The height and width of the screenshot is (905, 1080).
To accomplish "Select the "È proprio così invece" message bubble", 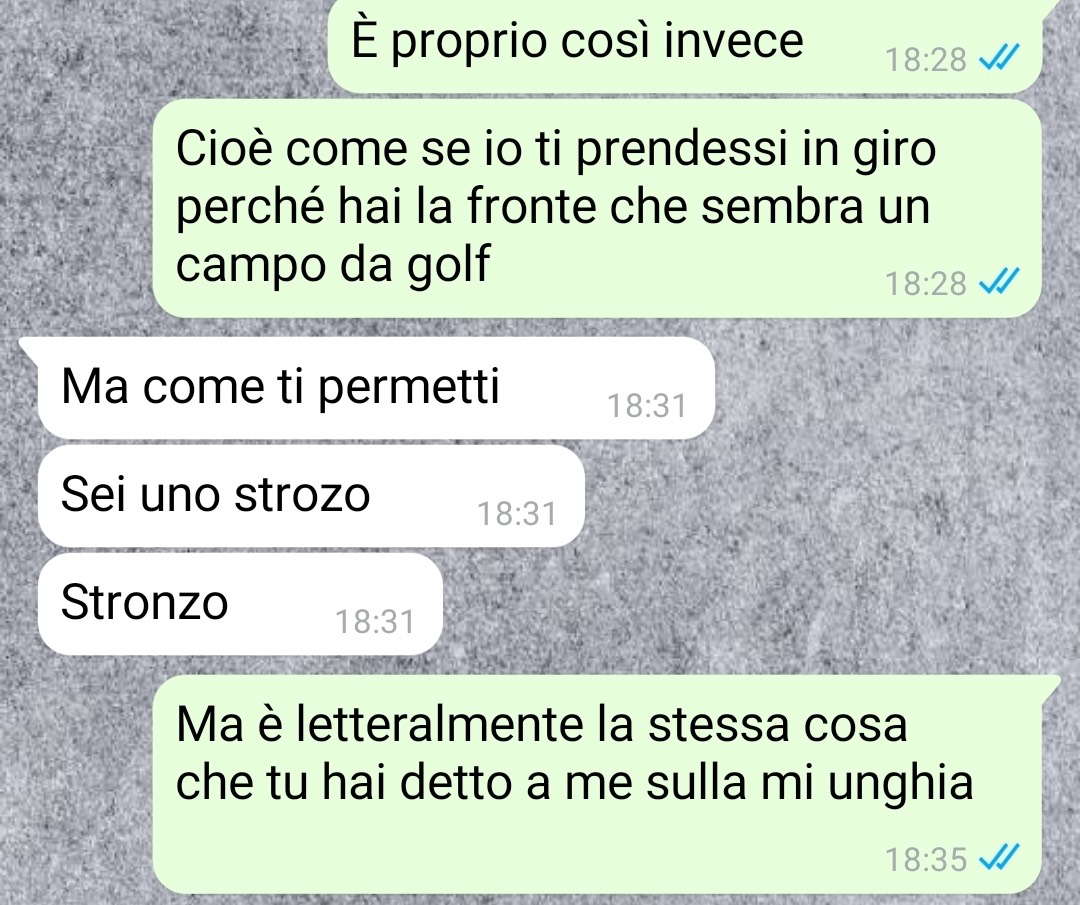I will pos(685,45).
